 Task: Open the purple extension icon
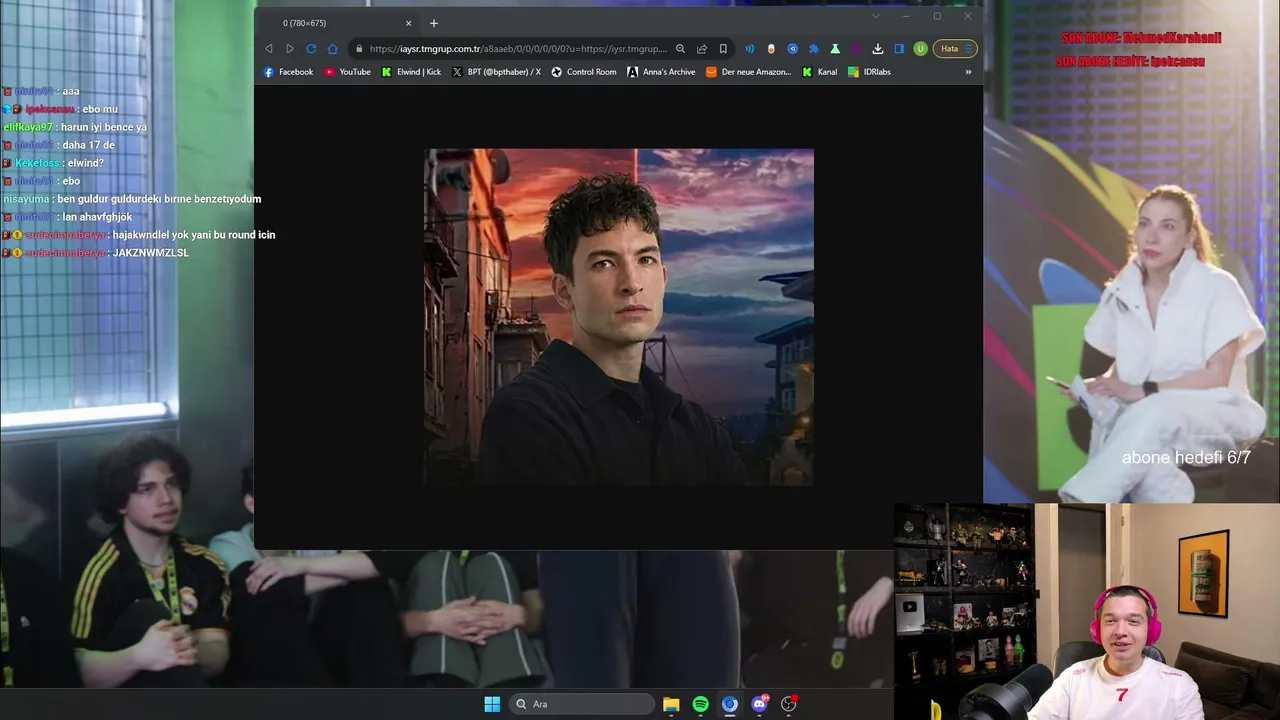856,49
